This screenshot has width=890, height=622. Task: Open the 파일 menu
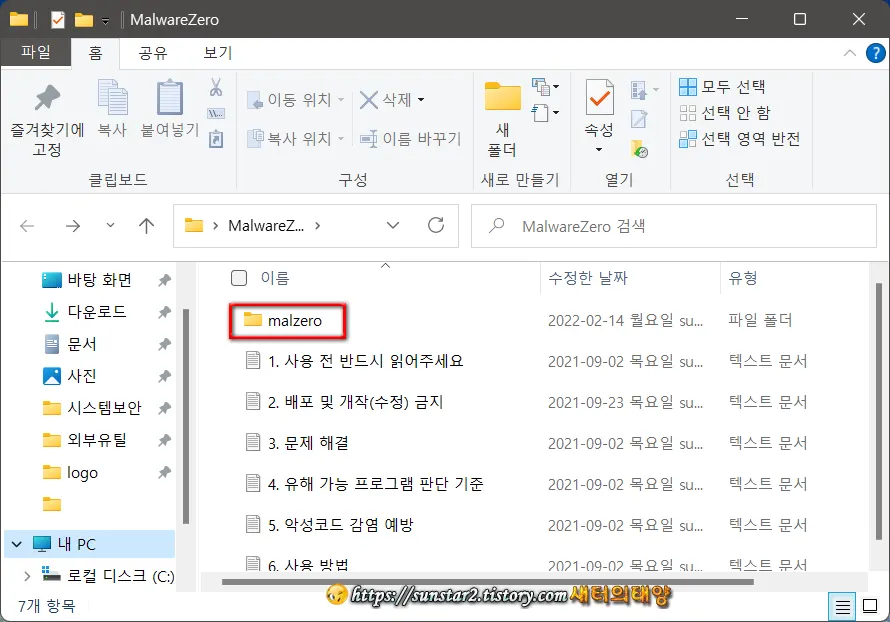coord(36,54)
